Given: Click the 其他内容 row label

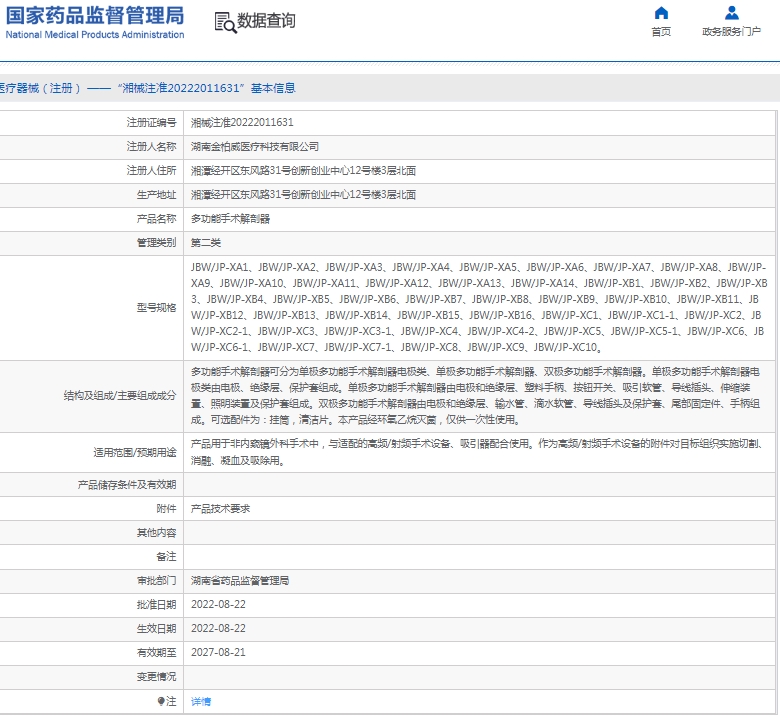Looking at the screenshot, I should click(156, 533).
